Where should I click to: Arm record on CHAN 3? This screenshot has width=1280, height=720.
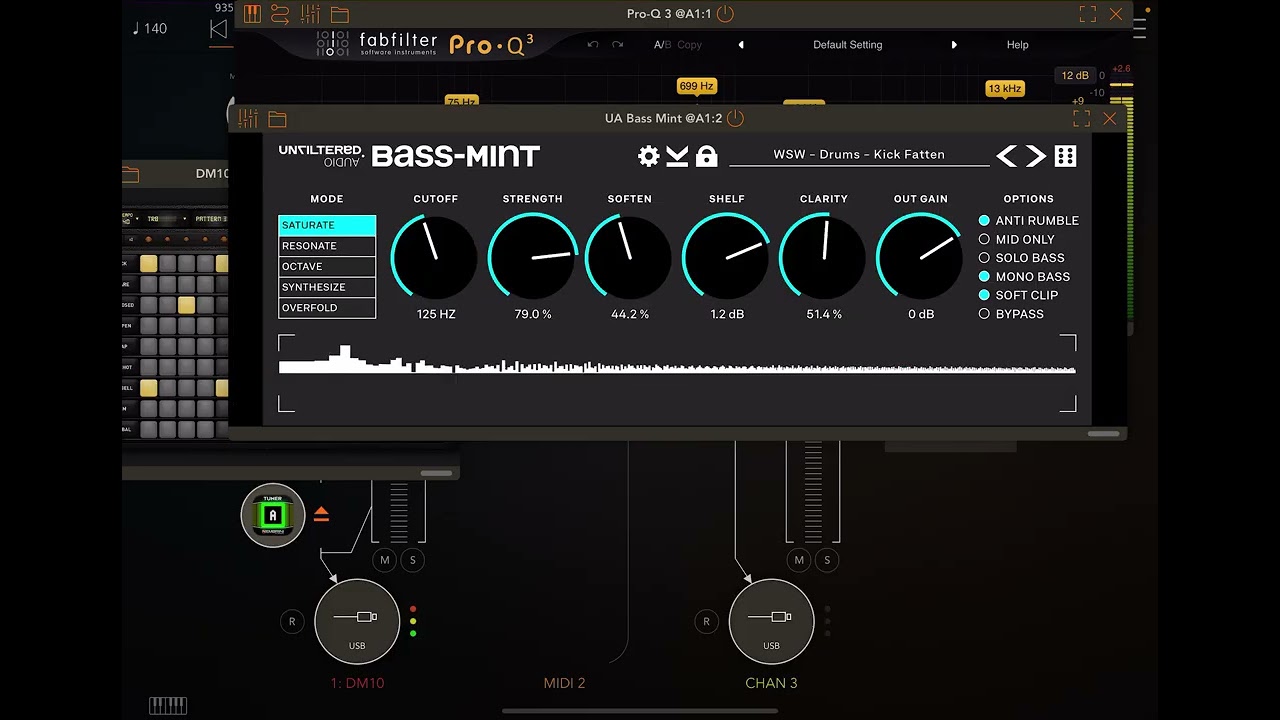pos(706,621)
